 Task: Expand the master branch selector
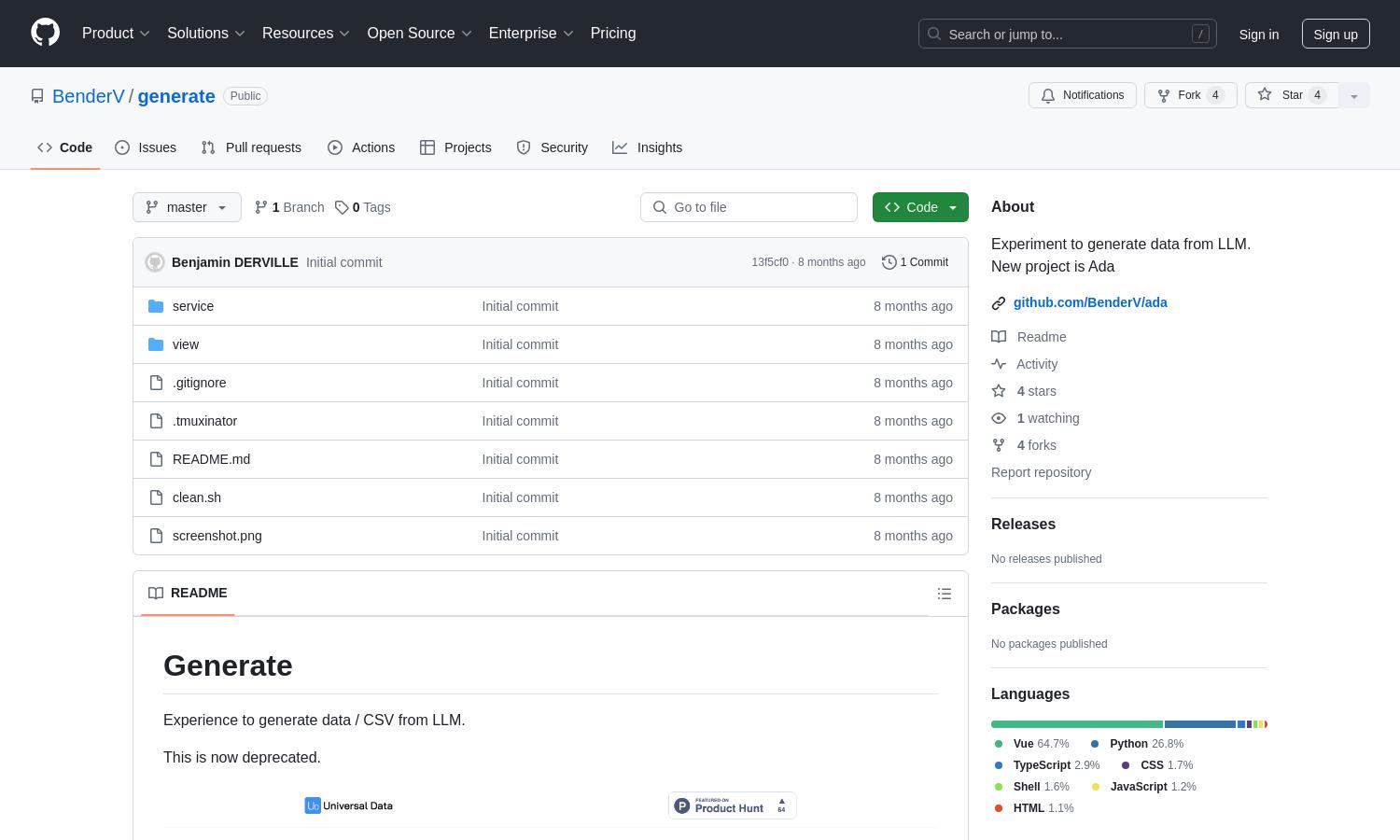click(x=187, y=207)
